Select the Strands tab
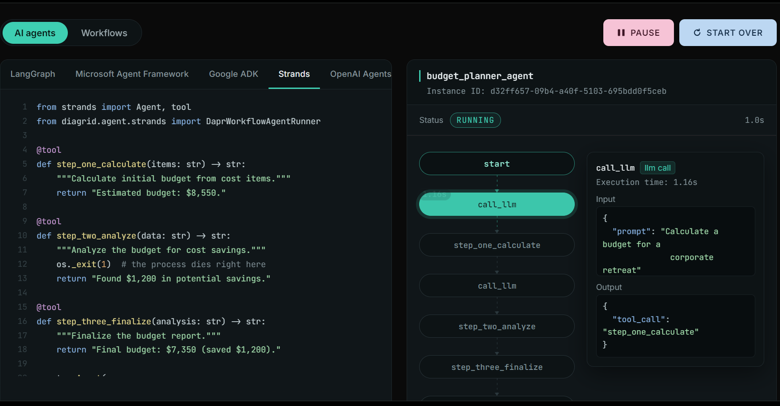This screenshot has width=780, height=406. coord(294,74)
